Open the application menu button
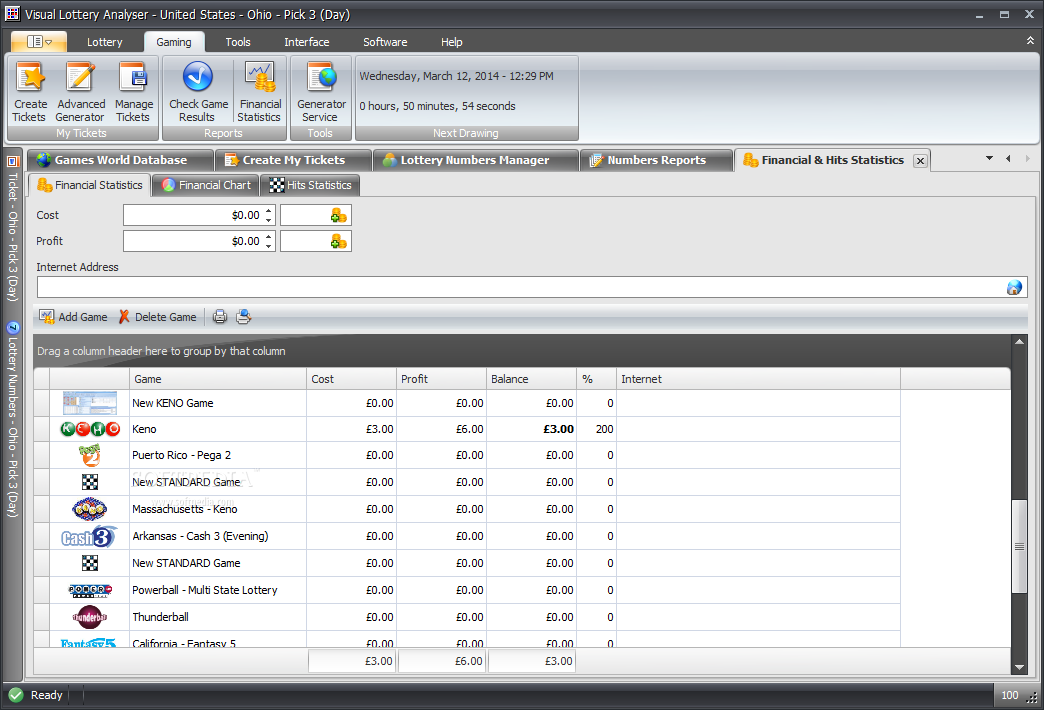 click(x=39, y=42)
